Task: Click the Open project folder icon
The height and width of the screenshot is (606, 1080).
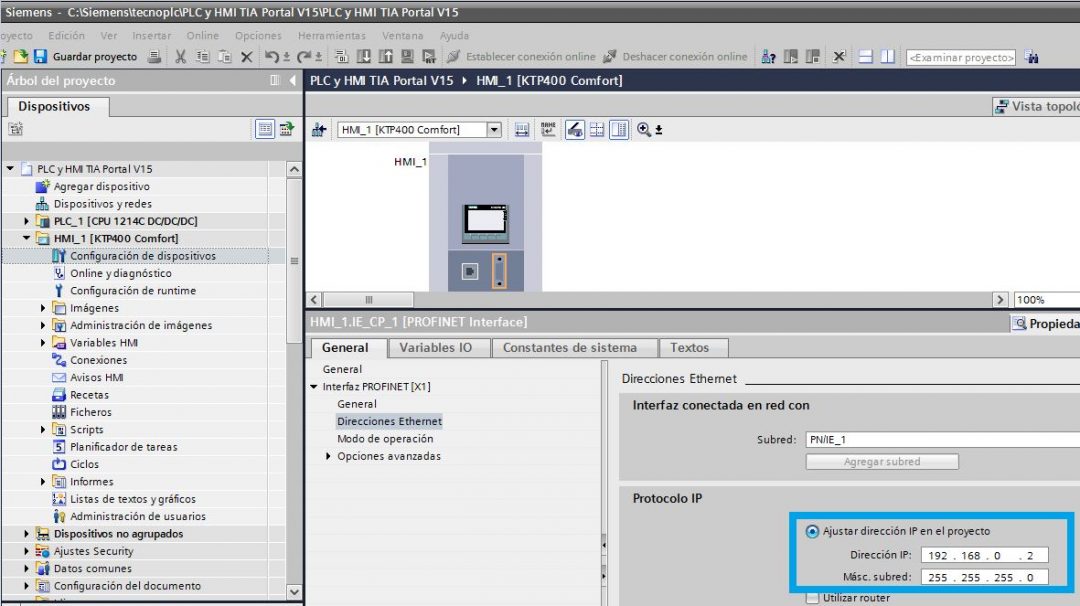Action: click(21, 56)
